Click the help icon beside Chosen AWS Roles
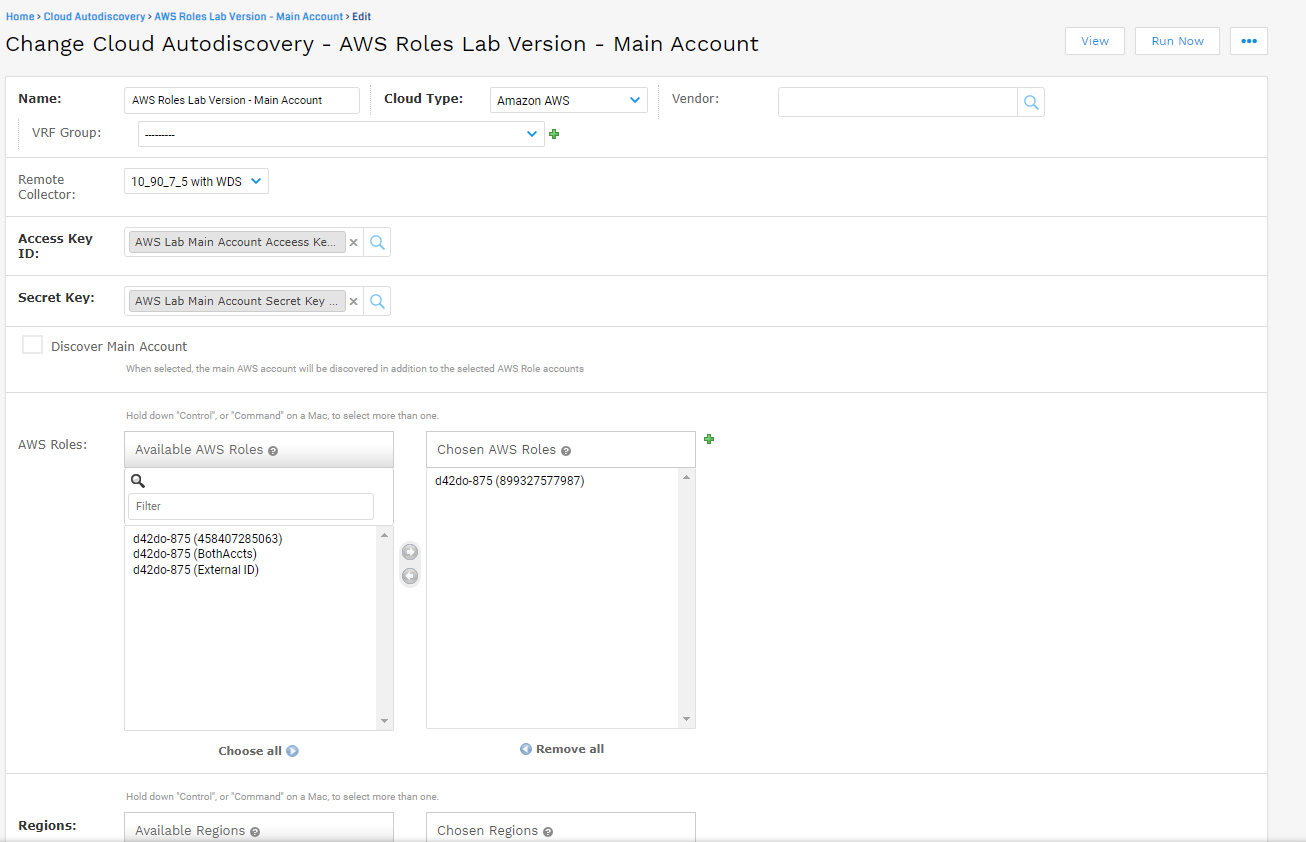 (x=566, y=450)
